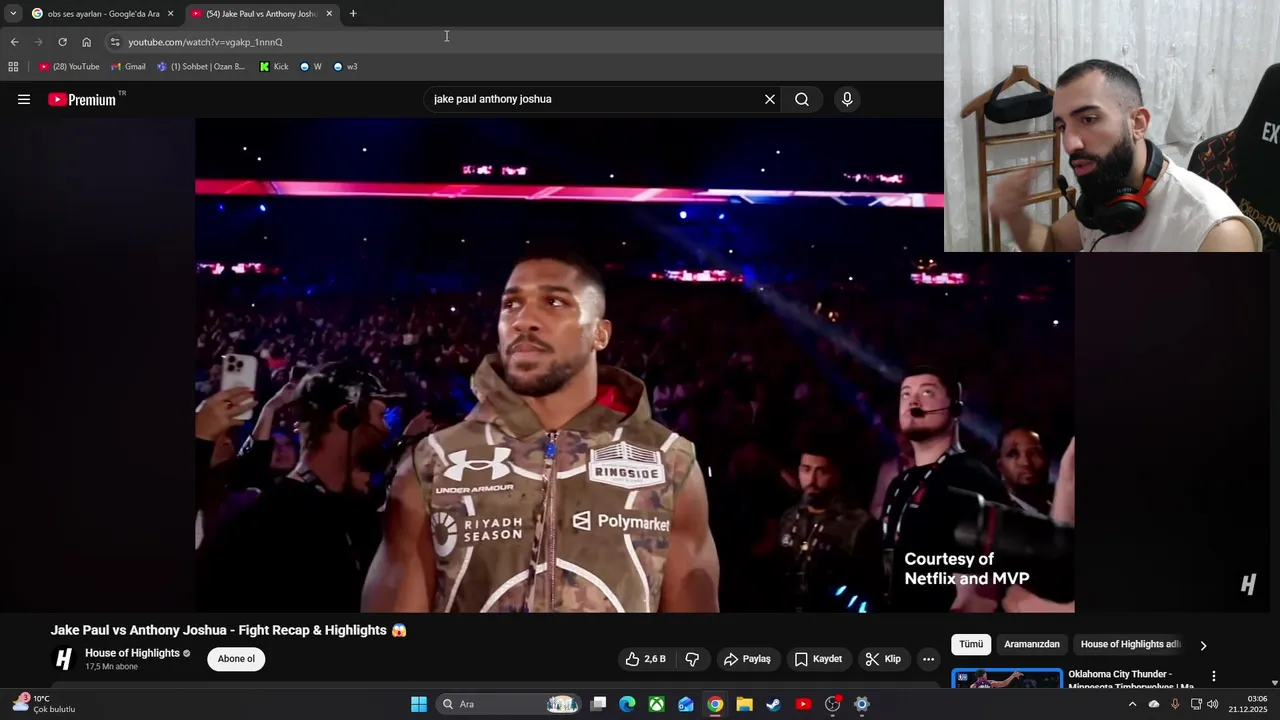
Task: Open the Sohbet | Ozan bookmark
Action: tap(201, 67)
